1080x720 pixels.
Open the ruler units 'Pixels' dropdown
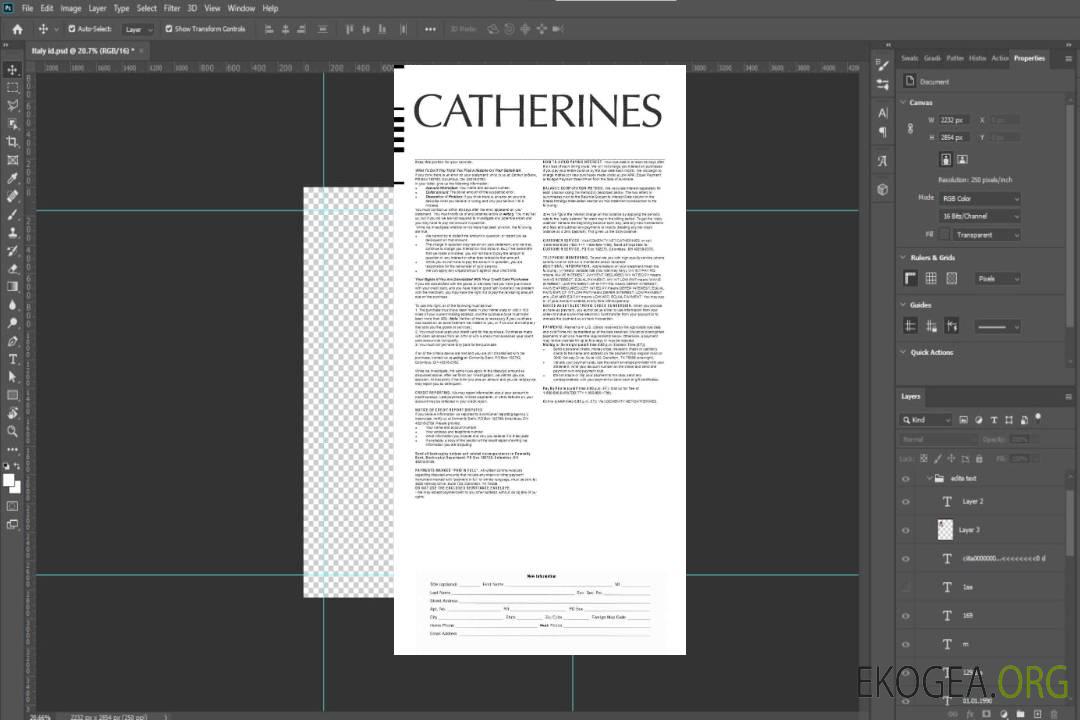pyautogui.click(x=998, y=278)
